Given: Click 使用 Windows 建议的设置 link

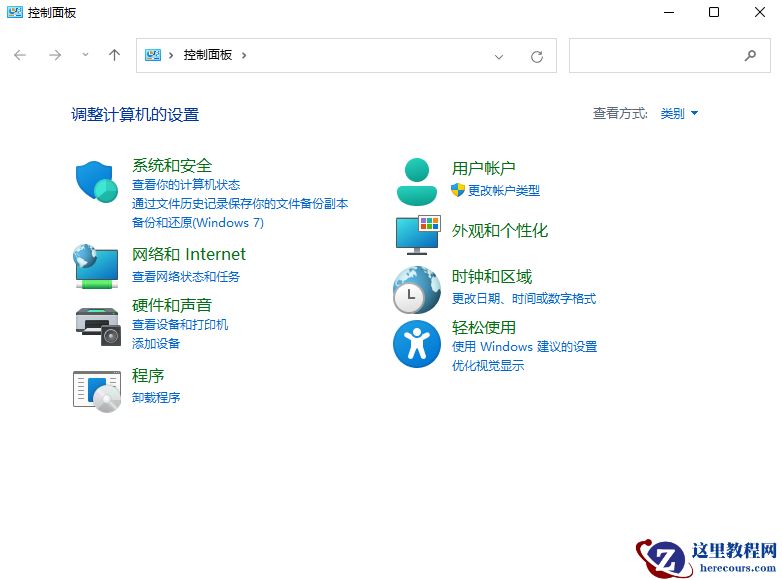Looking at the screenshot, I should [524, 347].
